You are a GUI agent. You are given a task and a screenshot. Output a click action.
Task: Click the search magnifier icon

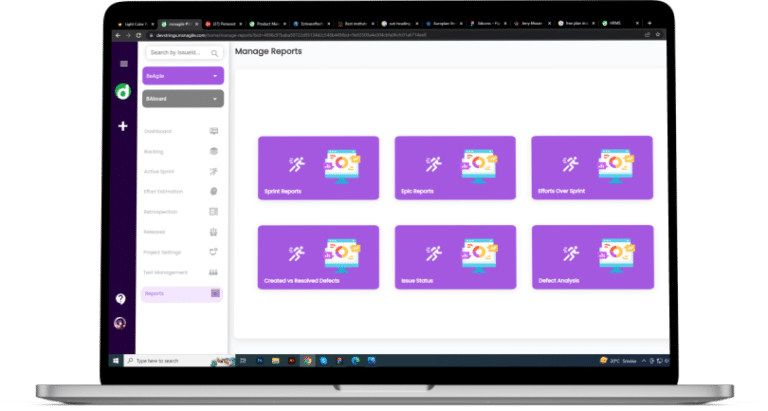215,53
